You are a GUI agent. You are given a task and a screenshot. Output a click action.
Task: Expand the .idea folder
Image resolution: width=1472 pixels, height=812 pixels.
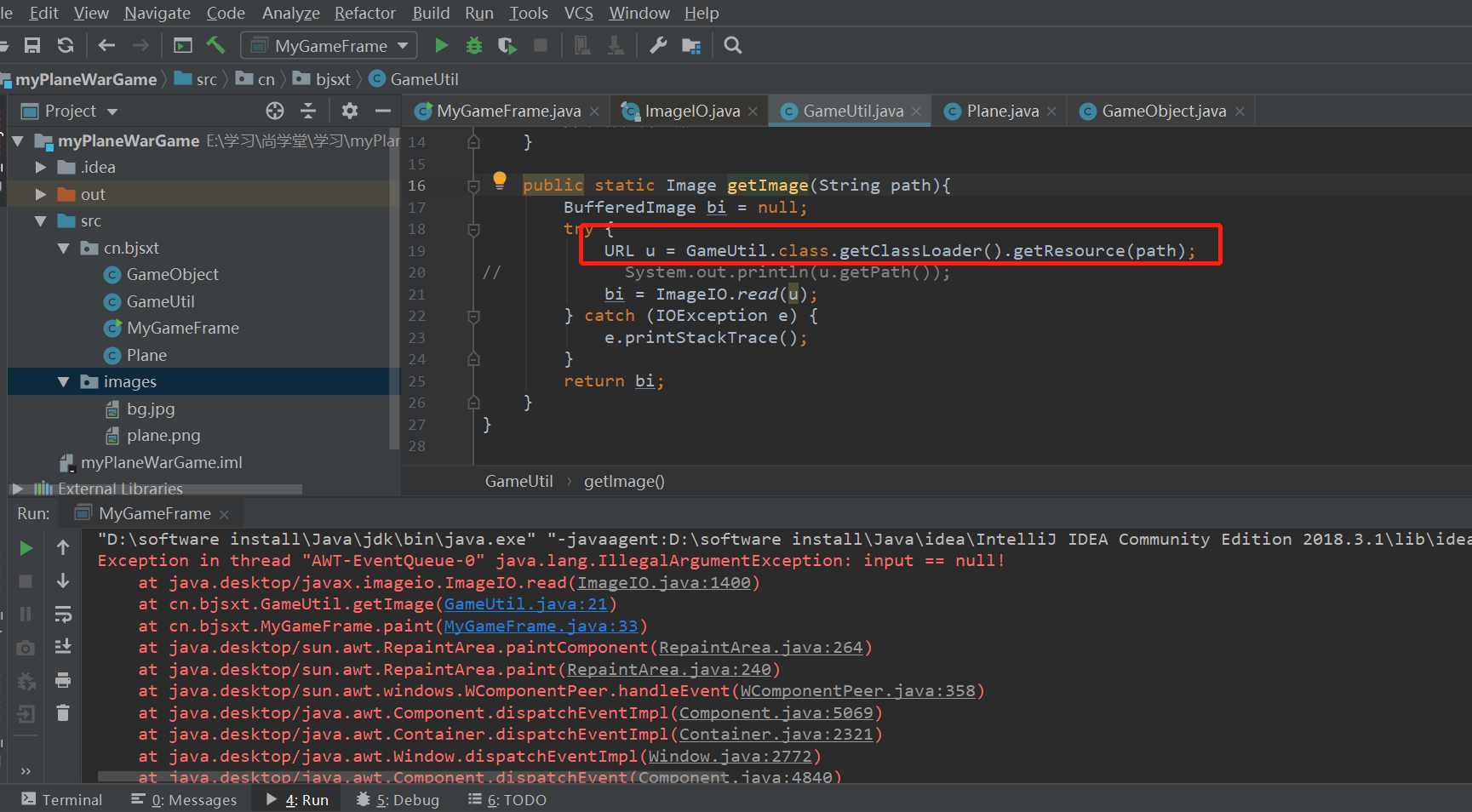40,168
